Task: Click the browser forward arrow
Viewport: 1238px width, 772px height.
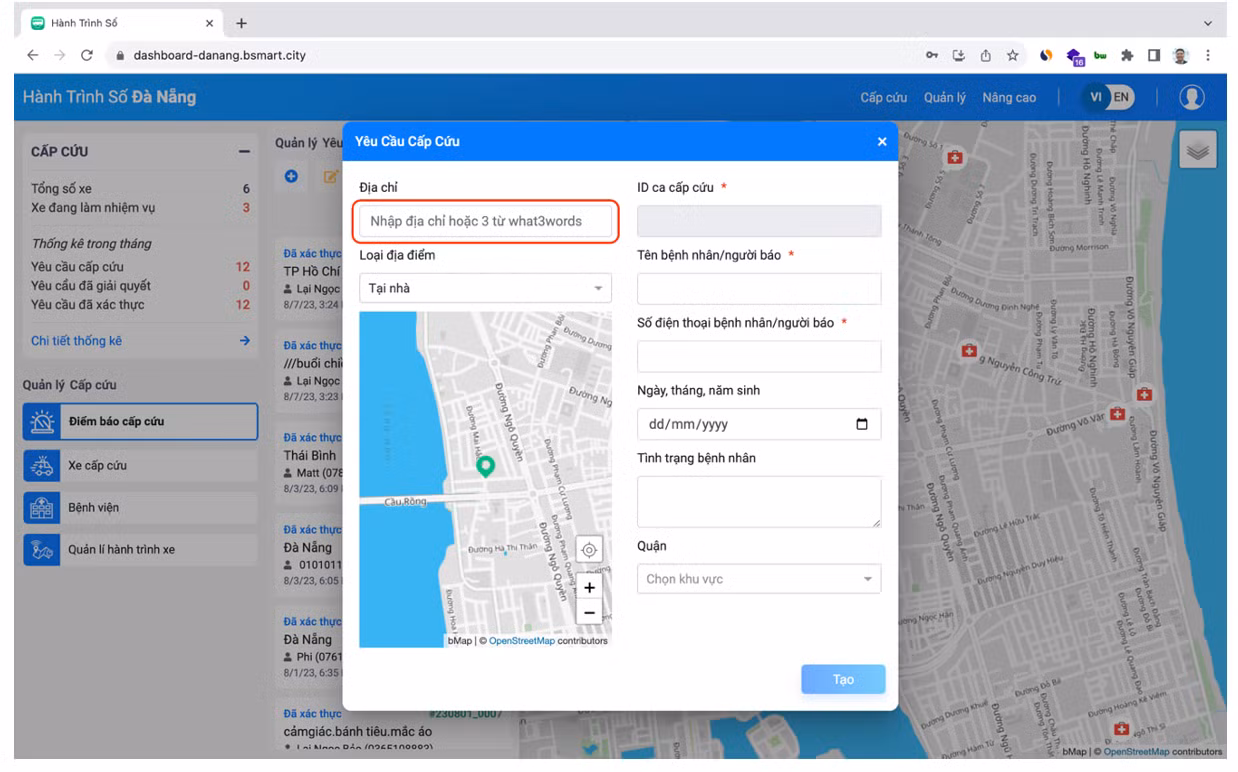Action: click(x=60, y=55)
